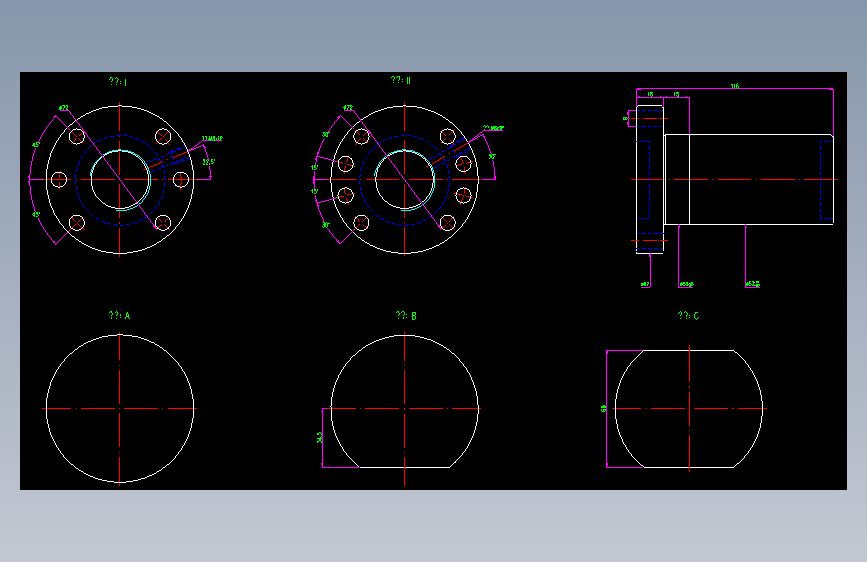This screenshot has width=867, height=562.
Task: Select the 116 length dimension text
Action: tap(734, 86)
